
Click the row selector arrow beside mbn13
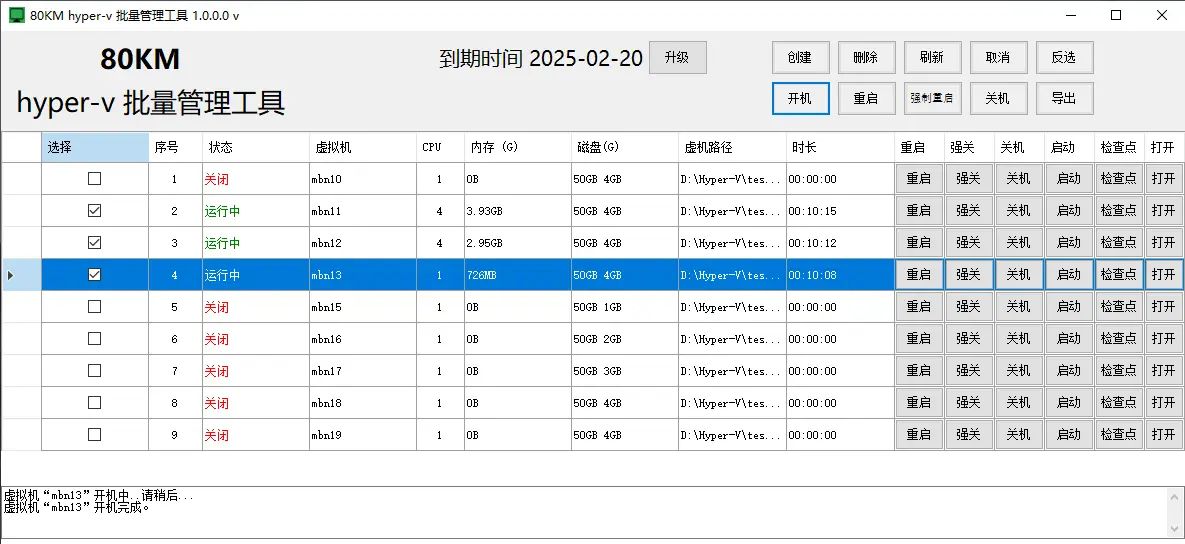(x=10, y=275)
